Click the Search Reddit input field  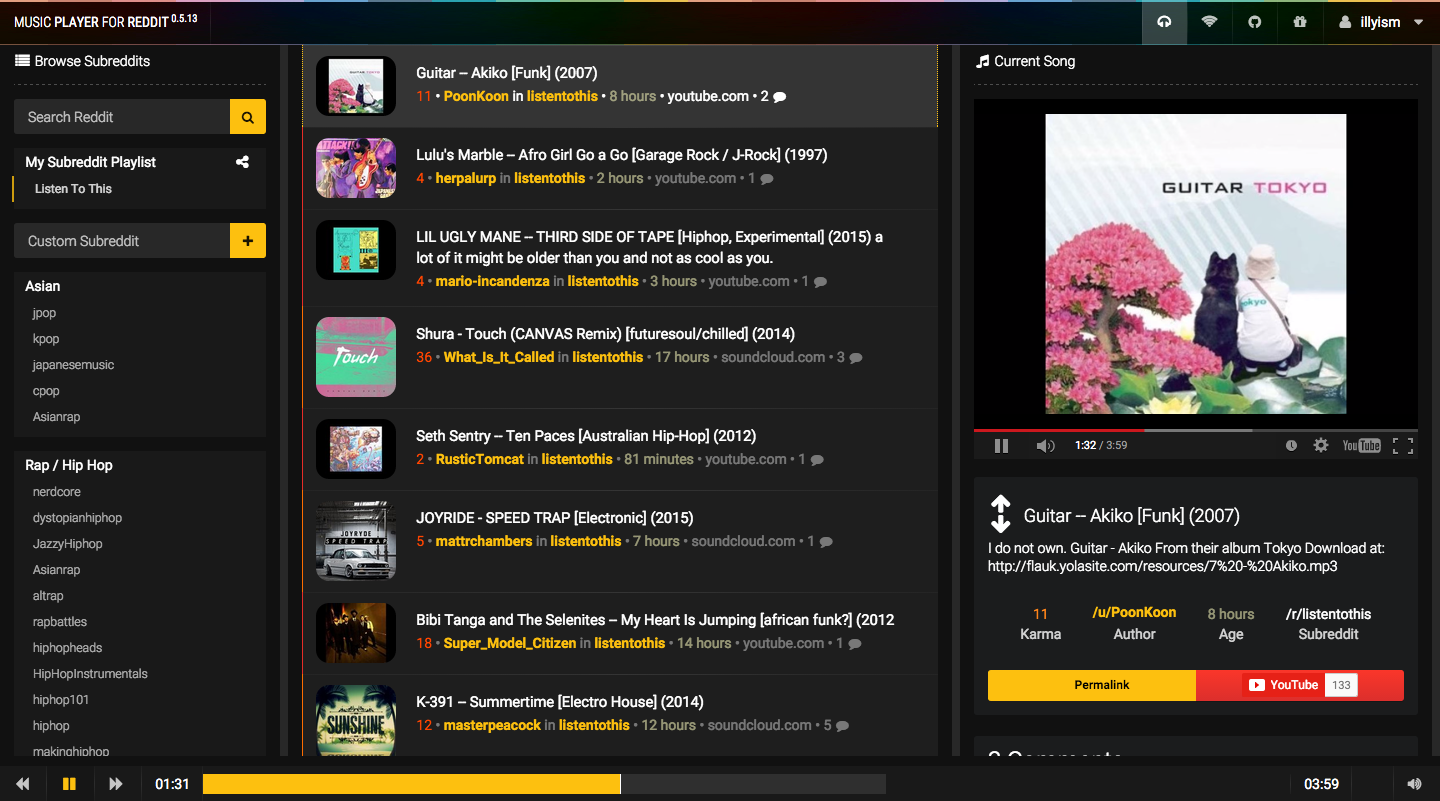click(x=122, y=117)
